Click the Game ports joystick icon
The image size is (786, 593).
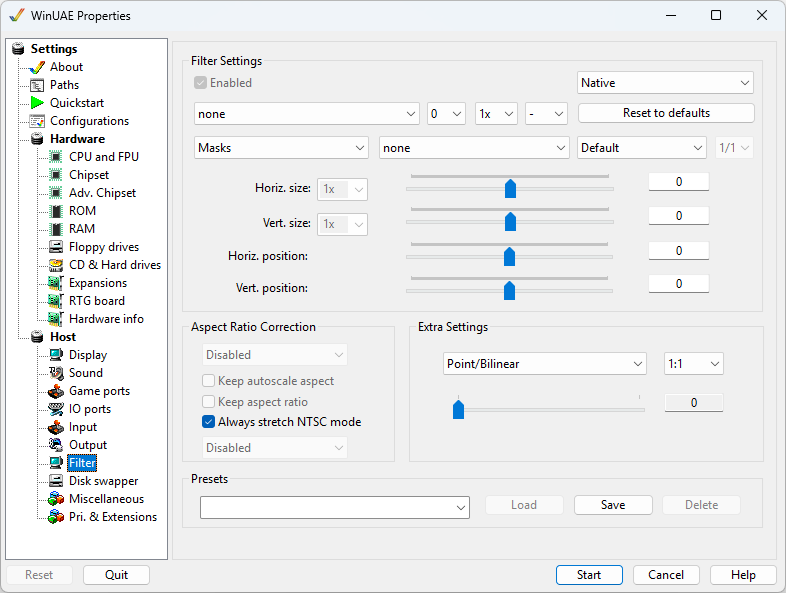(x=56, y=391)
